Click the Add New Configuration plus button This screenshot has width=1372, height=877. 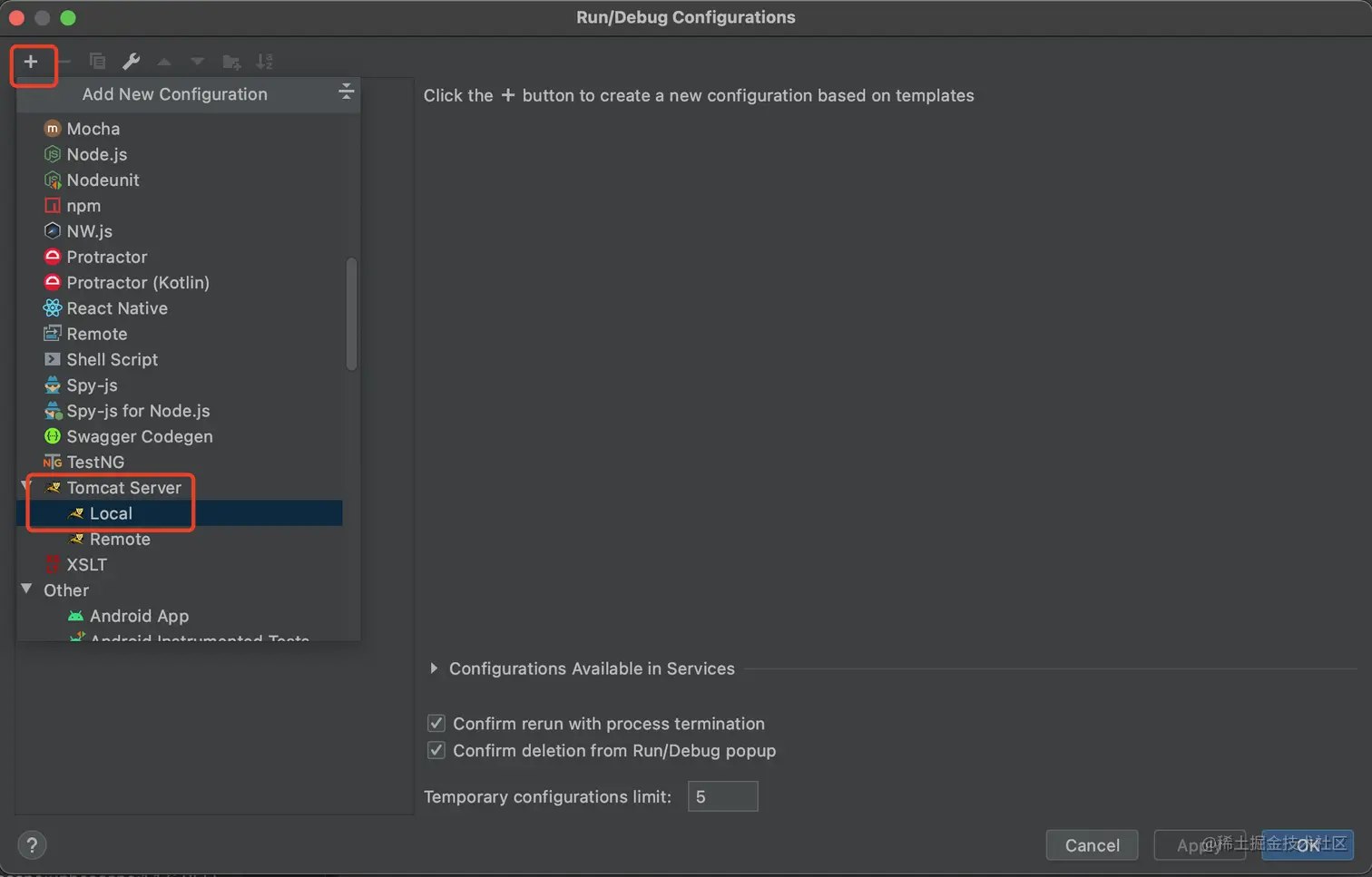pyautogui.click(x=31, y=62)
